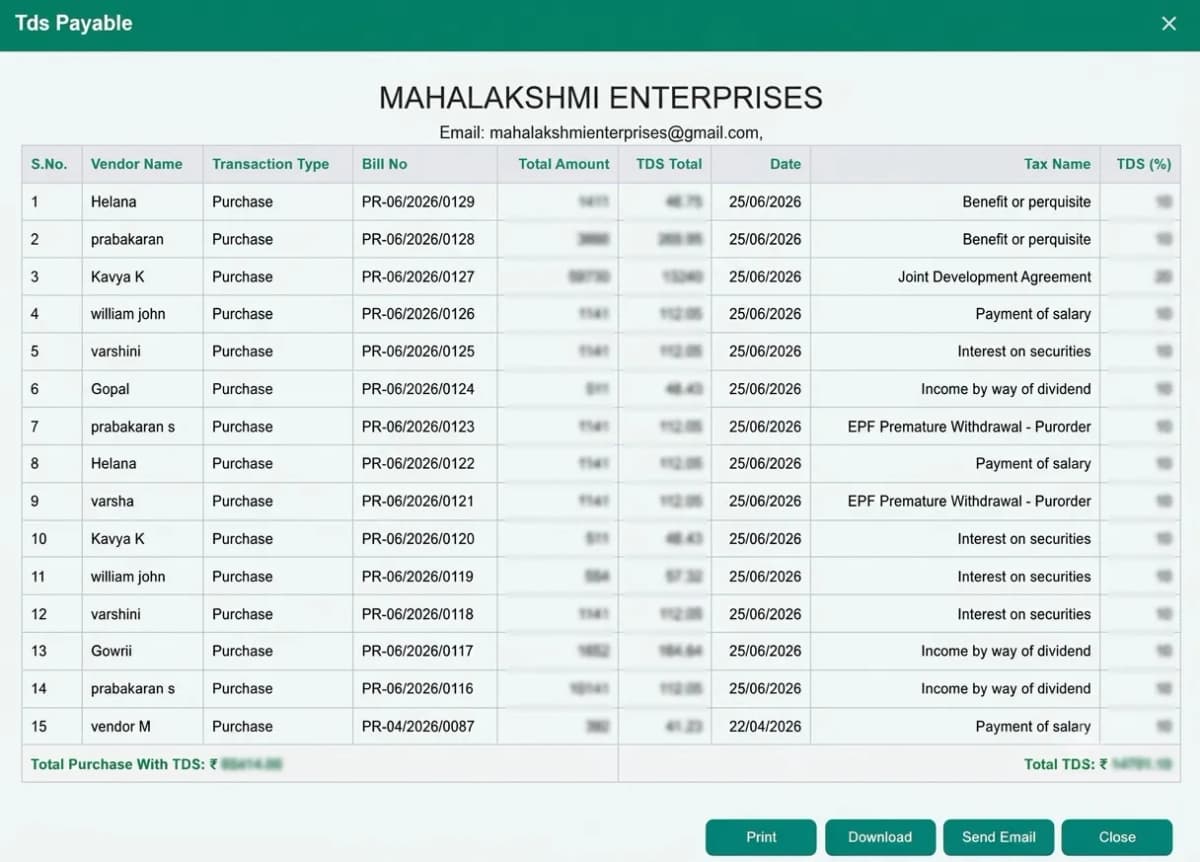The image size is (1200, 862).
Task: Select bill number PR-06/2026/0120
Action: tap(418, 538)
